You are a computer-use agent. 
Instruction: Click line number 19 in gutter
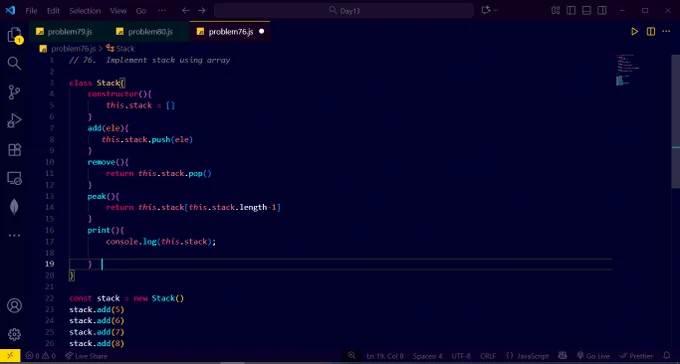50,264
